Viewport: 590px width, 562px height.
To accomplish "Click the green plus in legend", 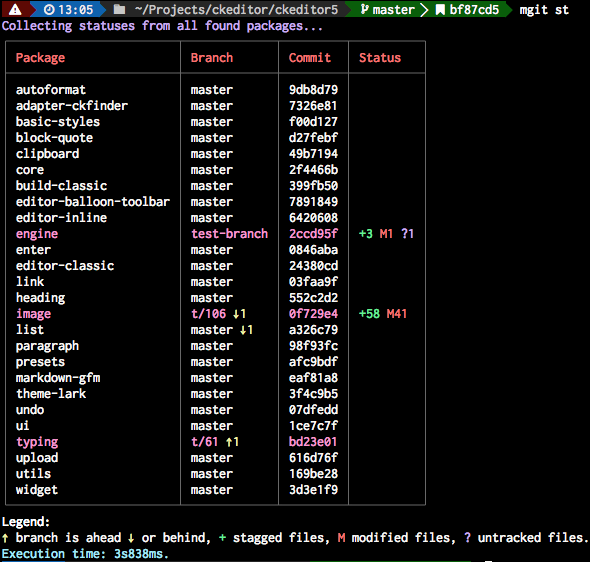I will (222, 538).
